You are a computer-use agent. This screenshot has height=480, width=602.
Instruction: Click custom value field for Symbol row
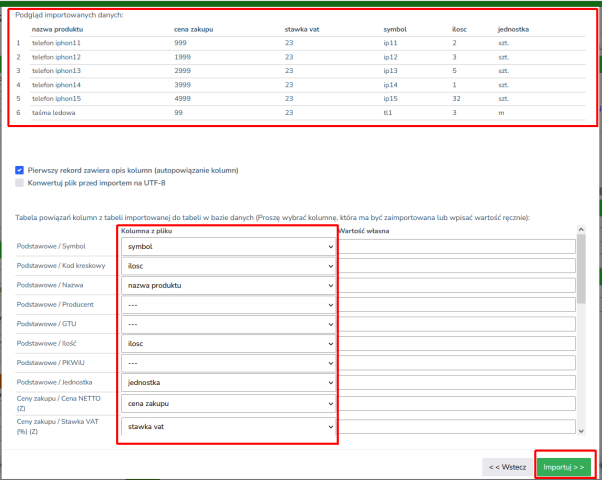(456, 247)
